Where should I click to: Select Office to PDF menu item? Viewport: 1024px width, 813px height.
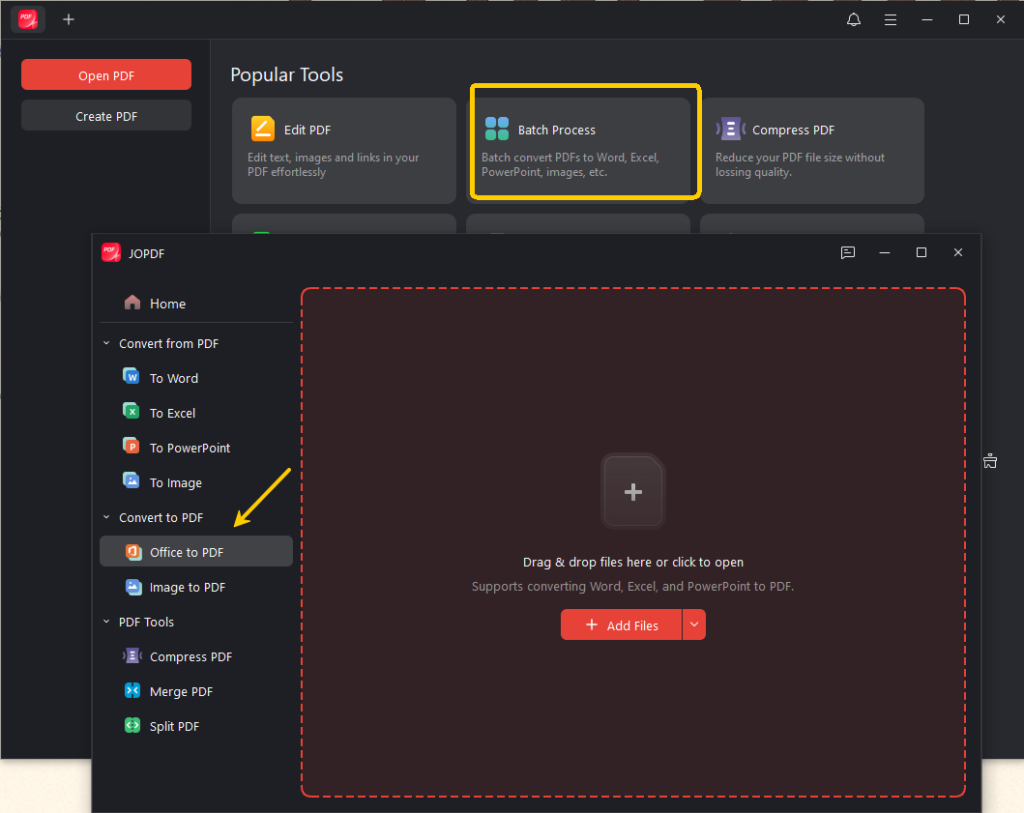[196, 552]
